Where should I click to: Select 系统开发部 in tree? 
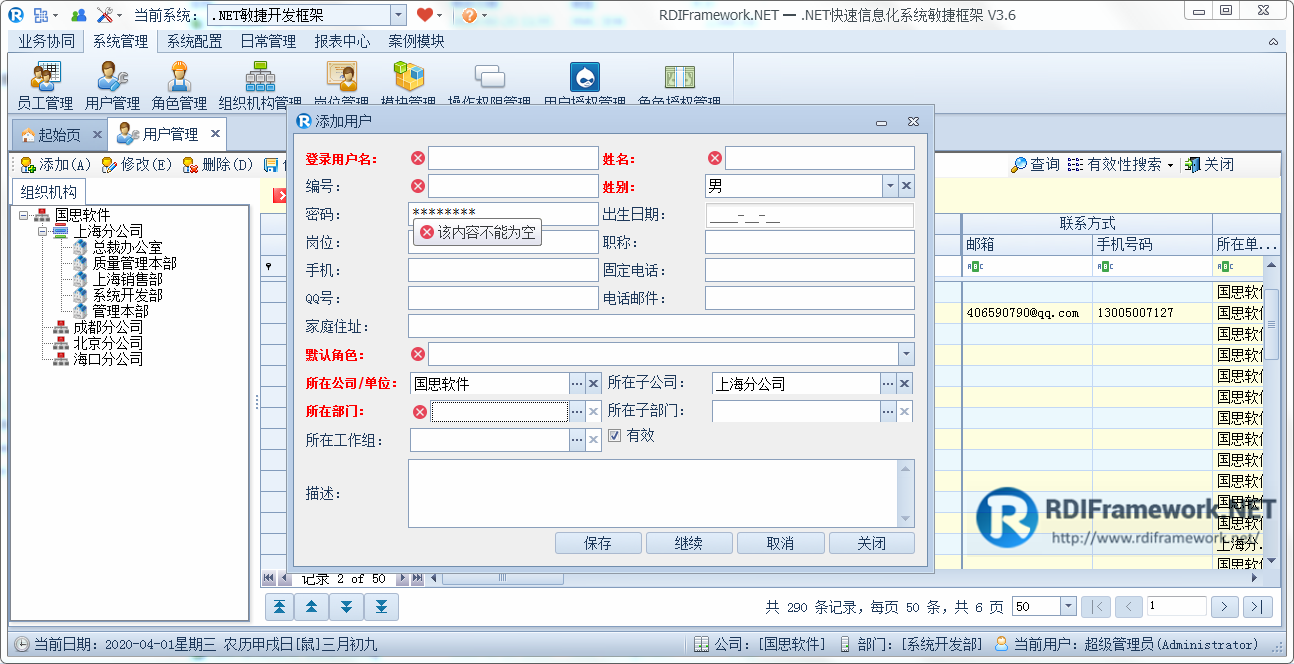tap(128, 295)
